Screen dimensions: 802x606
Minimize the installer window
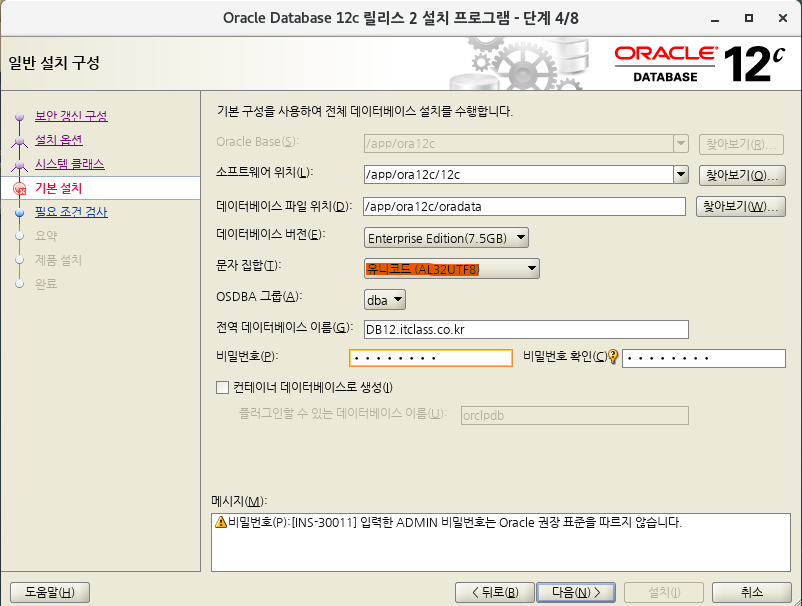(x=715, y=18)
